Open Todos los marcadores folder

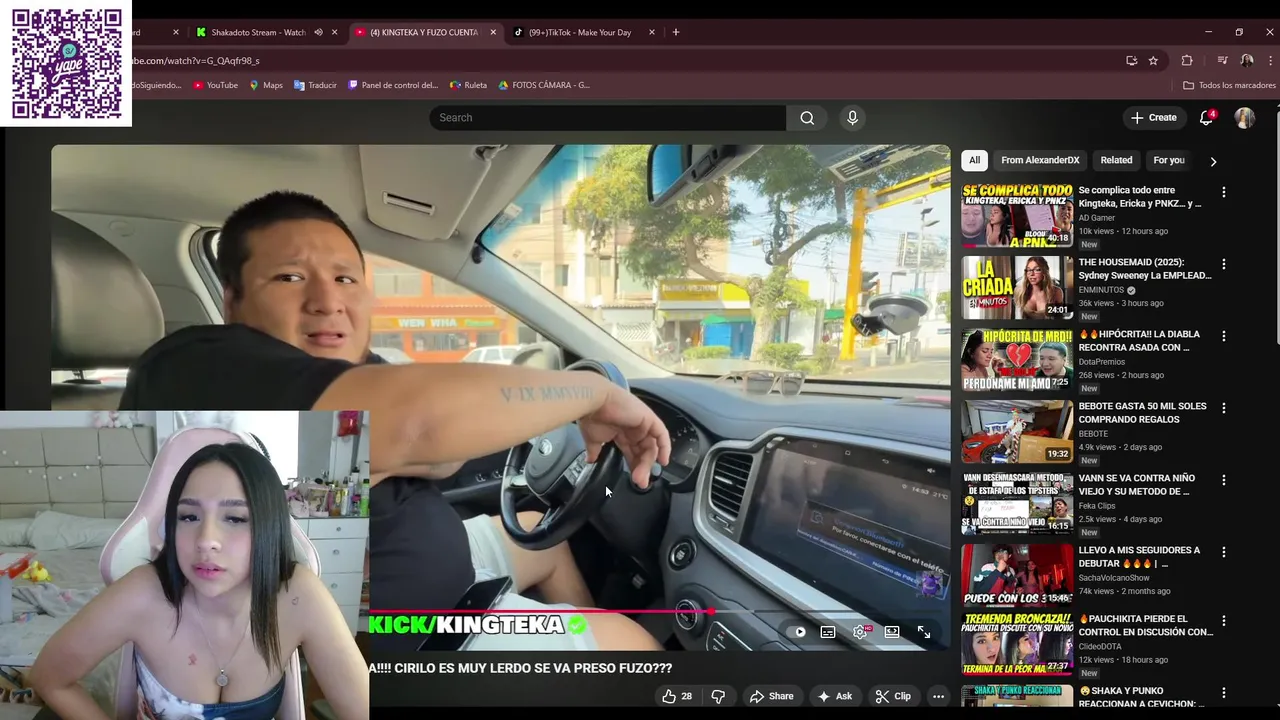coord(1229,85)
